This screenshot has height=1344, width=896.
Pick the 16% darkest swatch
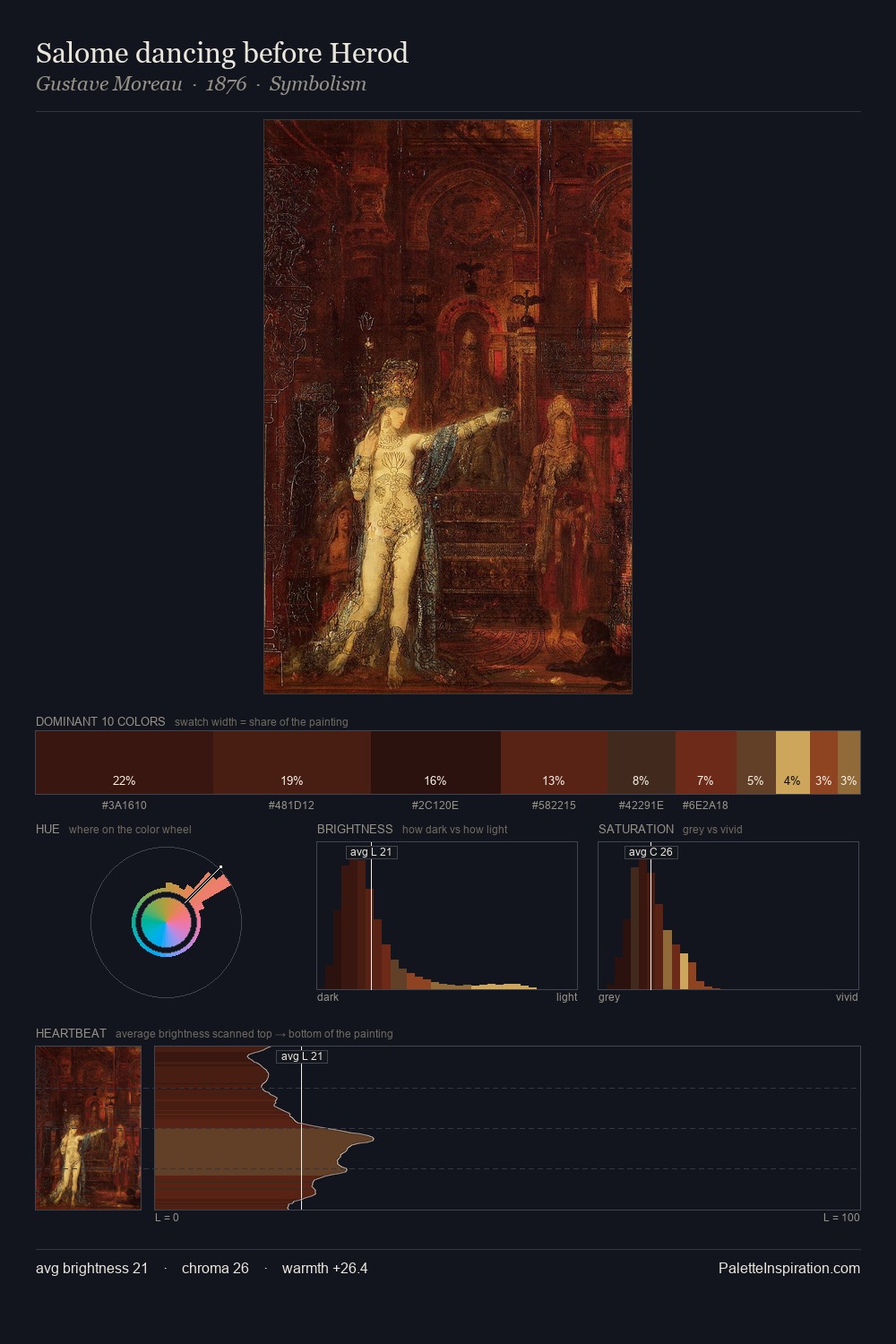[435, 762]
